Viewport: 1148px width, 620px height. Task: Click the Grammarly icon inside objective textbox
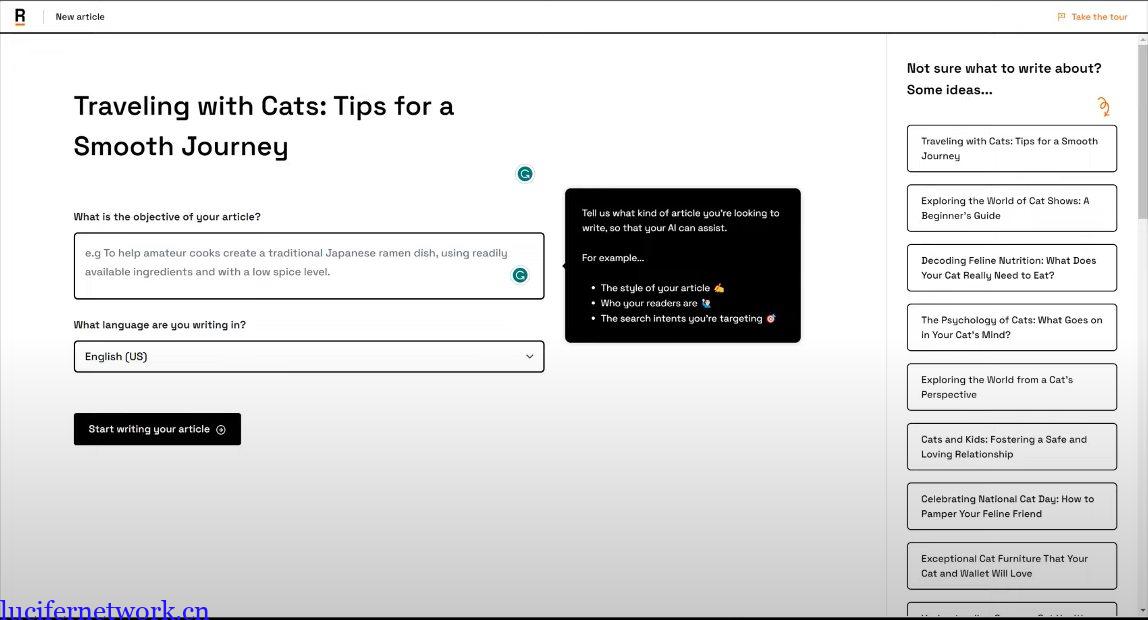pos(520,275)
